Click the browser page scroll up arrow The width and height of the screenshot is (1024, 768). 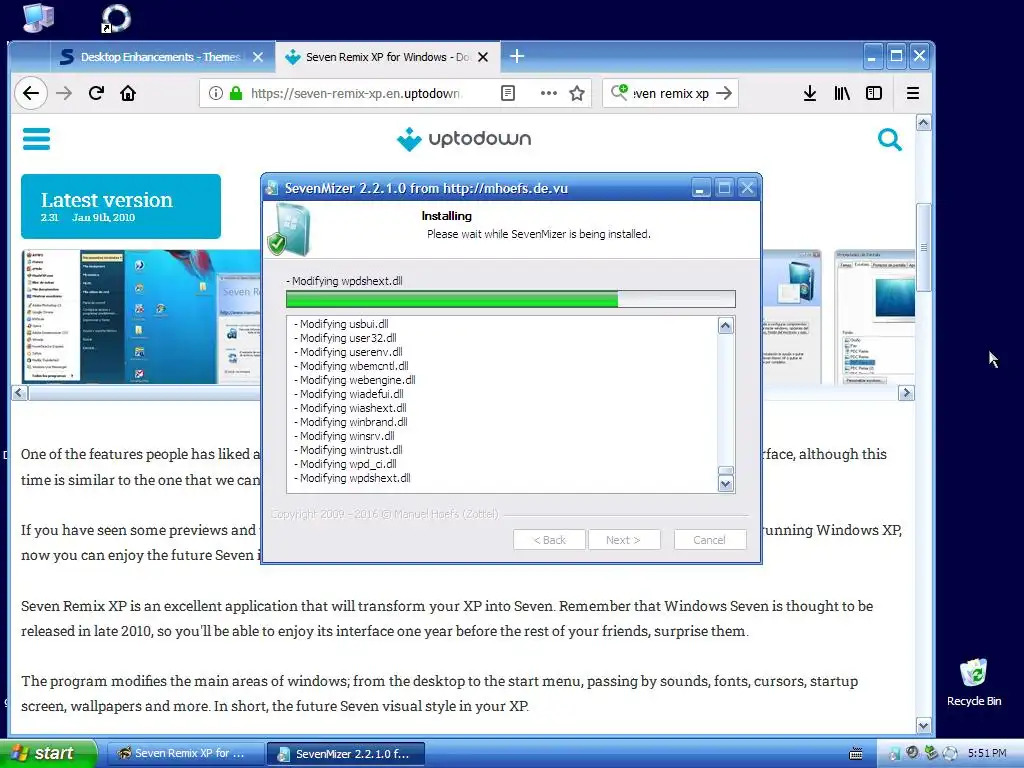923,123
